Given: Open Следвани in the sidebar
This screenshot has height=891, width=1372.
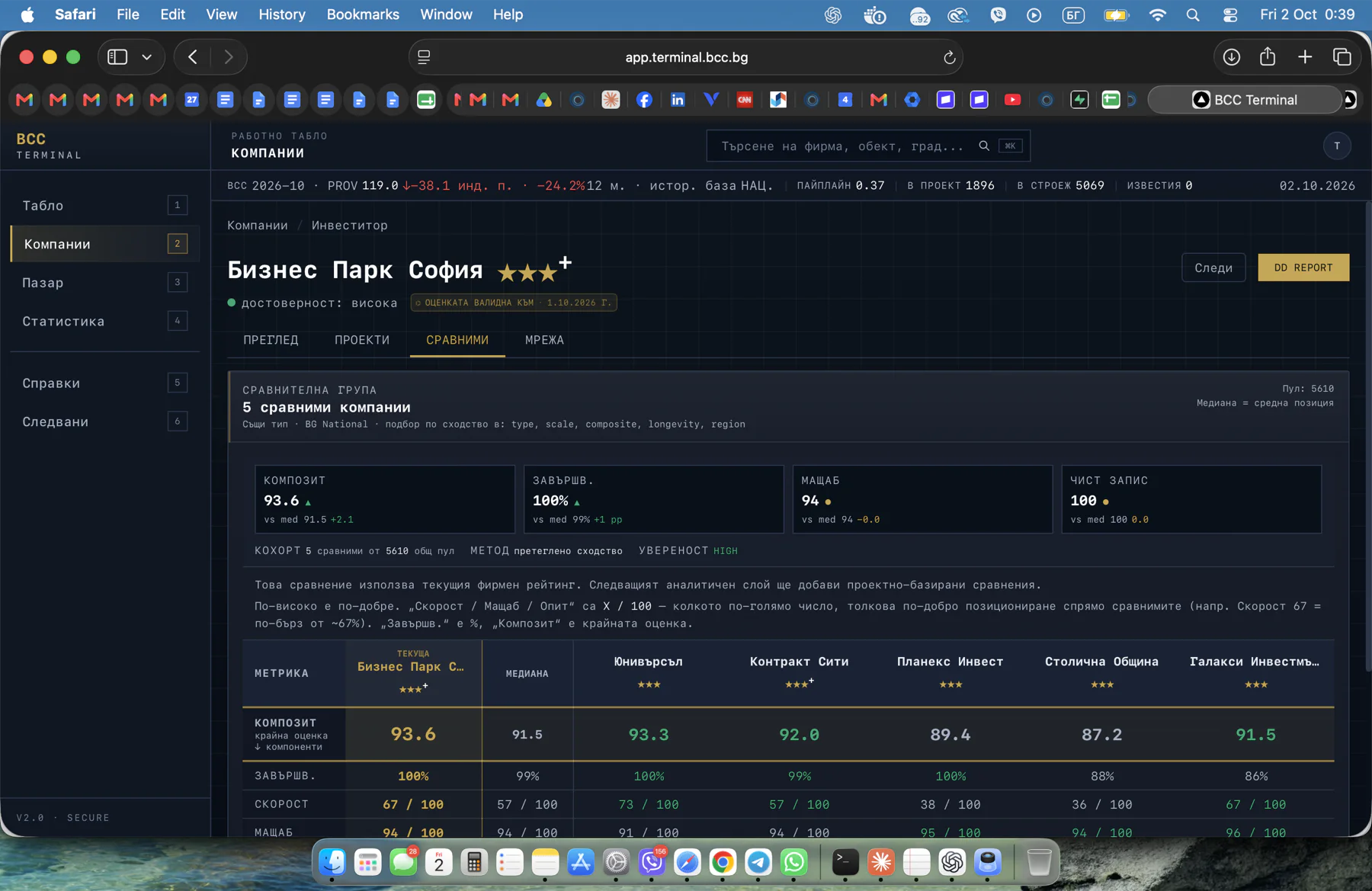Looking at the screenshot, I should 104,421.
